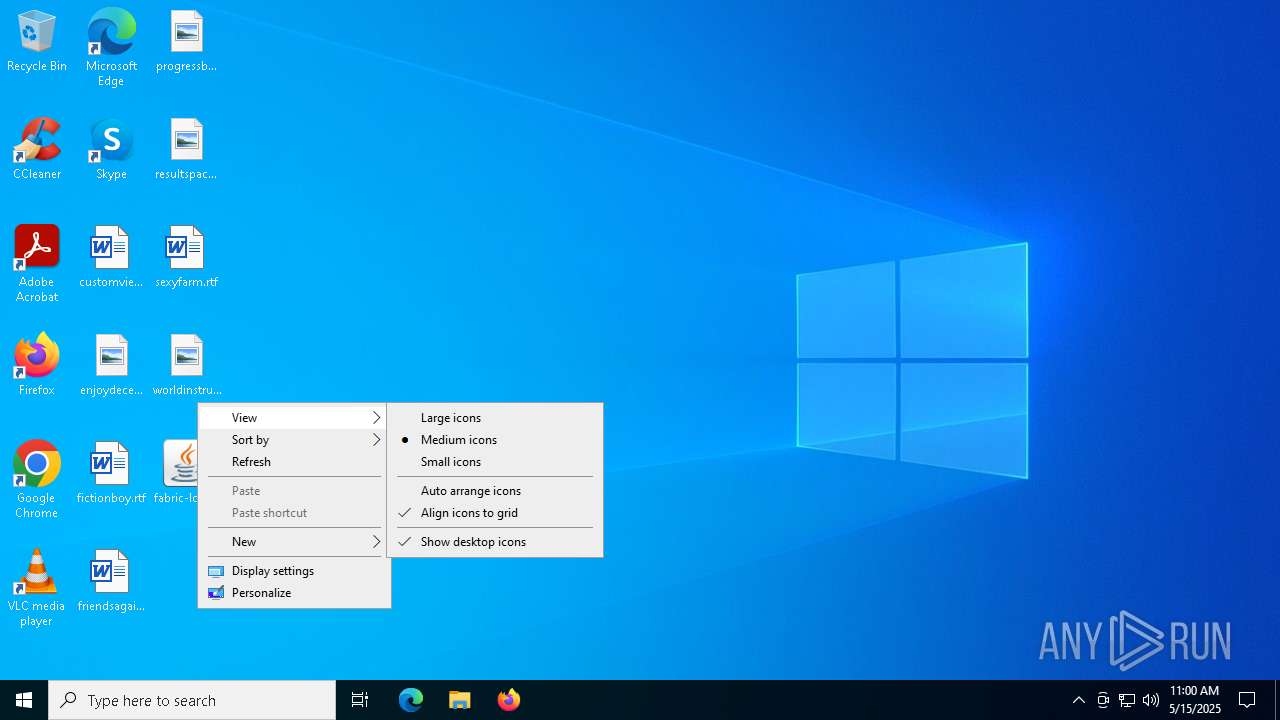Select the worldinstru... image file icon
Screen dimensions: 1280x720
pos(186,366)
